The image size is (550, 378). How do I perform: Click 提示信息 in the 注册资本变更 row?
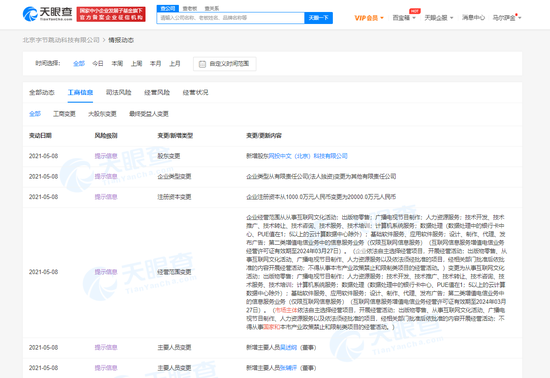[106, 197]
